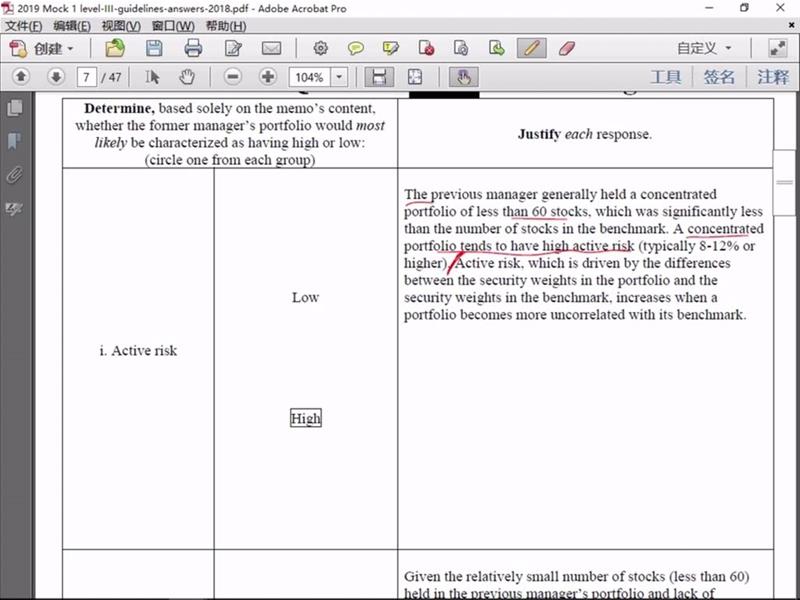The height and width of the screenshot is (600, 800).
Task: Click the Save floppy disk icon
Action: click(154, 47)
